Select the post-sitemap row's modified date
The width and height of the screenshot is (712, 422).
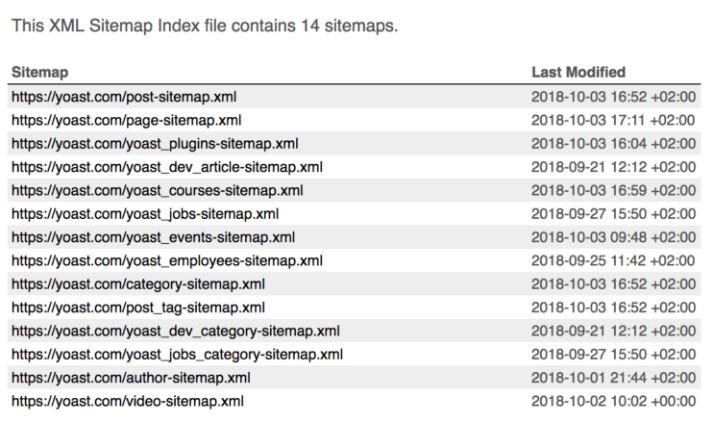point(613,97)
